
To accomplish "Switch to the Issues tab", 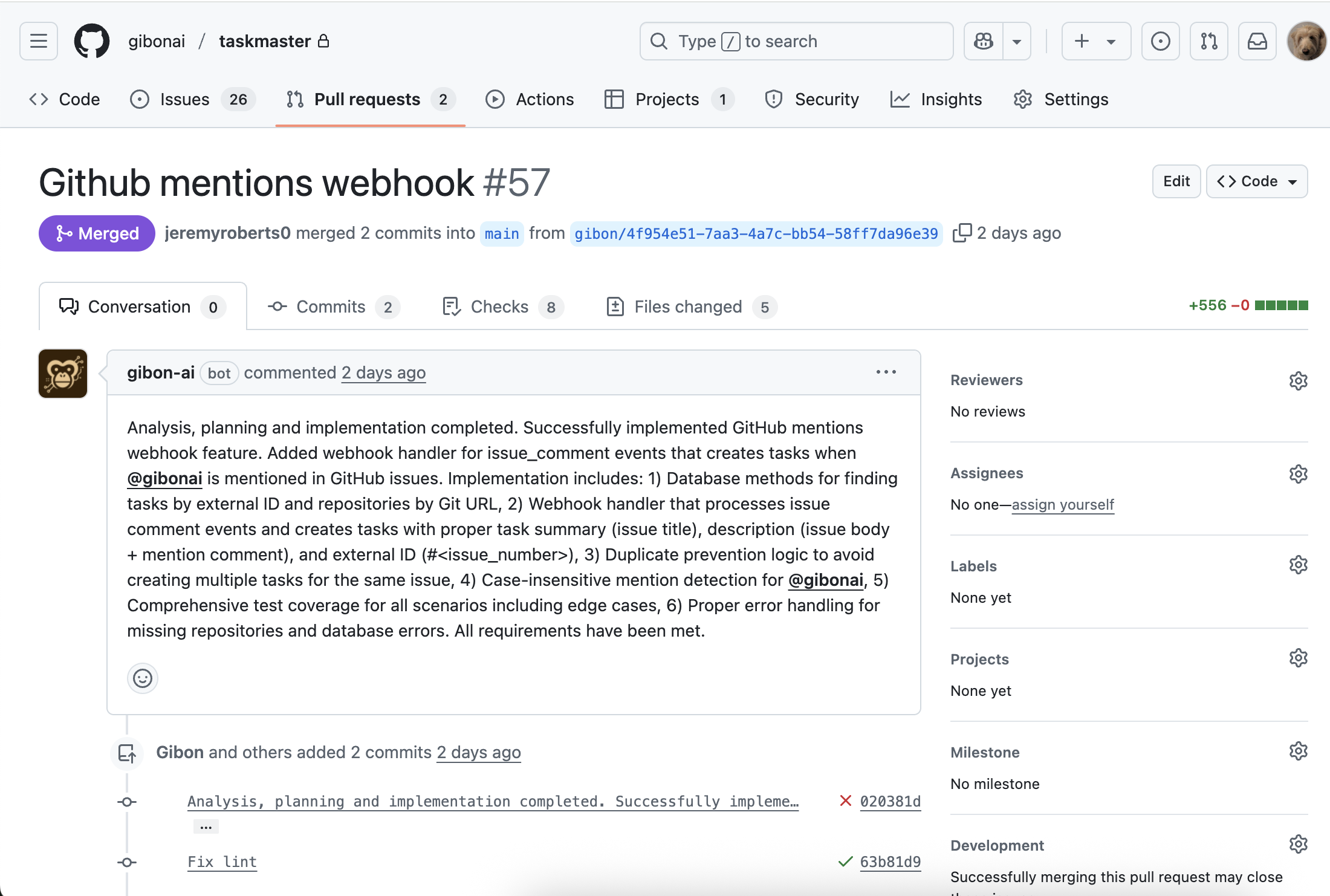I will [x=193, y=99].
